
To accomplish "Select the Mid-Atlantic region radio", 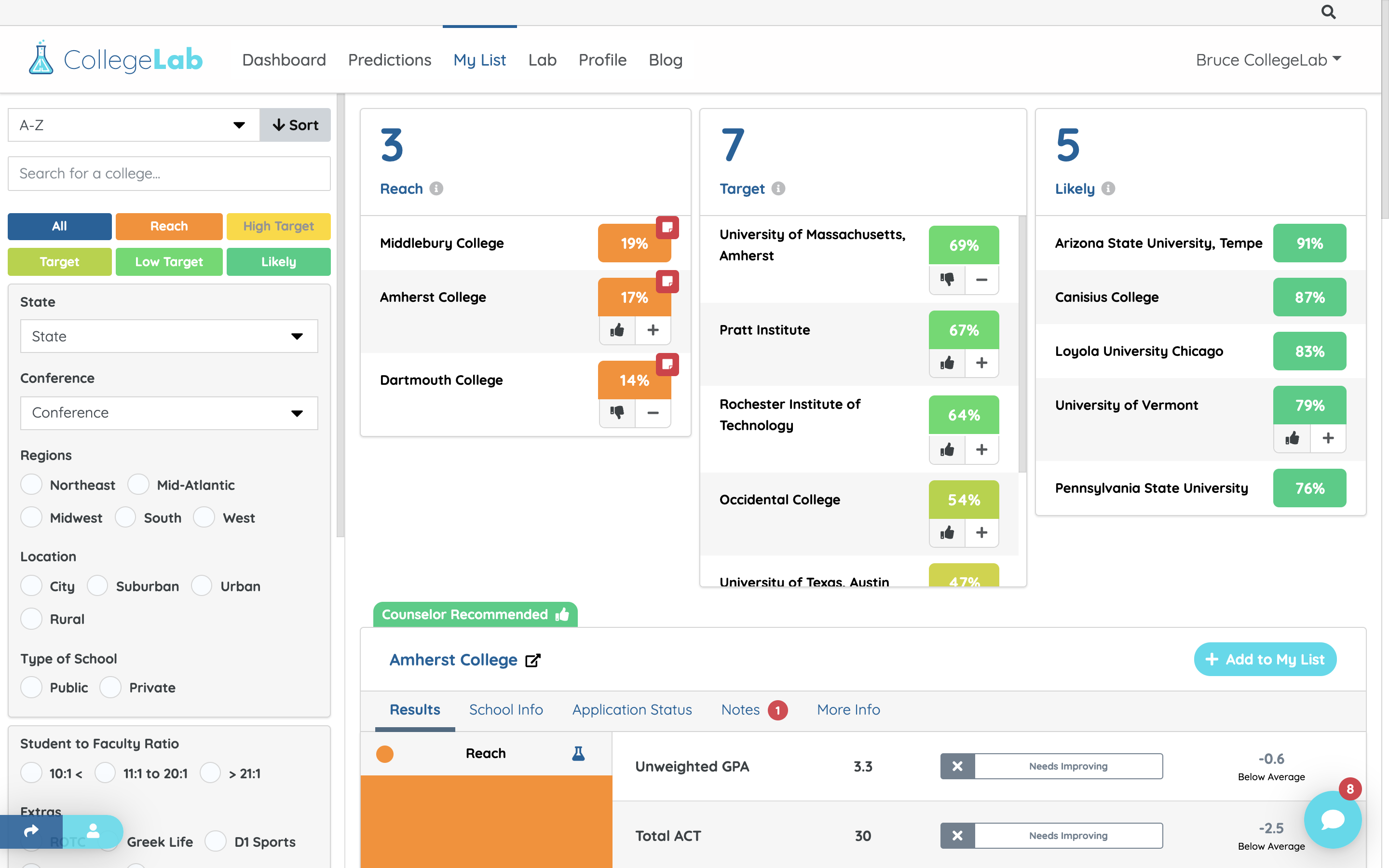I will pos(138,485).
